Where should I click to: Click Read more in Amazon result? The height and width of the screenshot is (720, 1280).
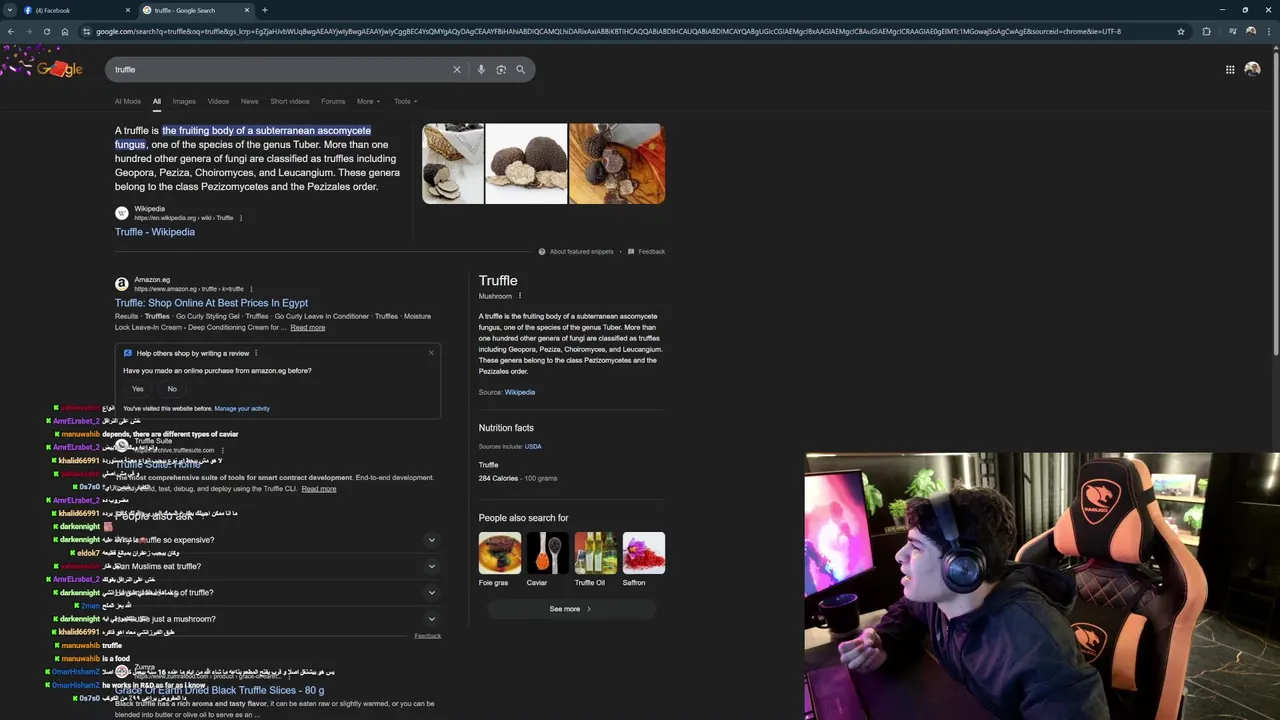point(308,328)
